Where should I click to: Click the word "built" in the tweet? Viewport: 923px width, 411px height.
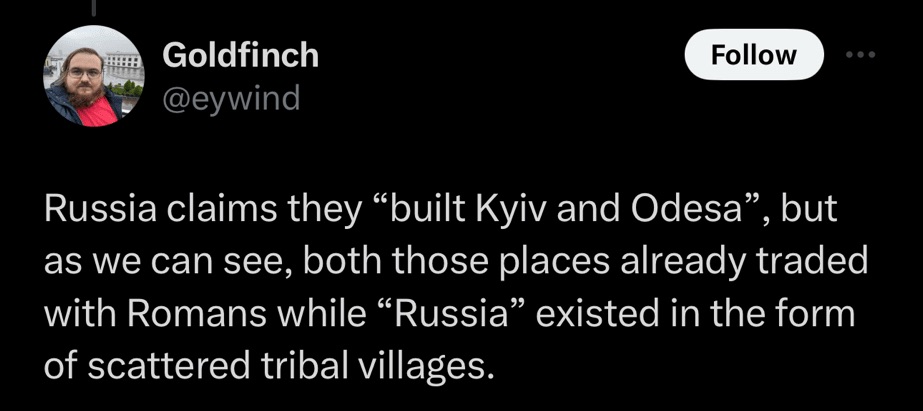438,211
